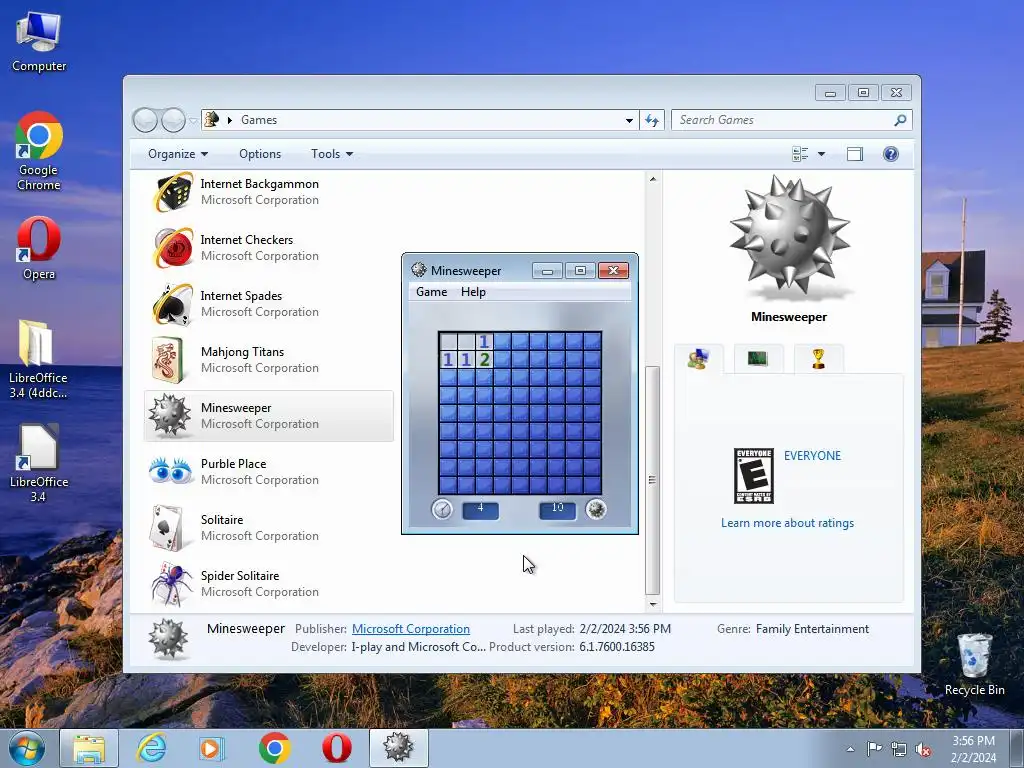Viewport: 1024px width, 768px height.
Task: Open Windows Explorer from the taskbar
Action: click(89, 748)
